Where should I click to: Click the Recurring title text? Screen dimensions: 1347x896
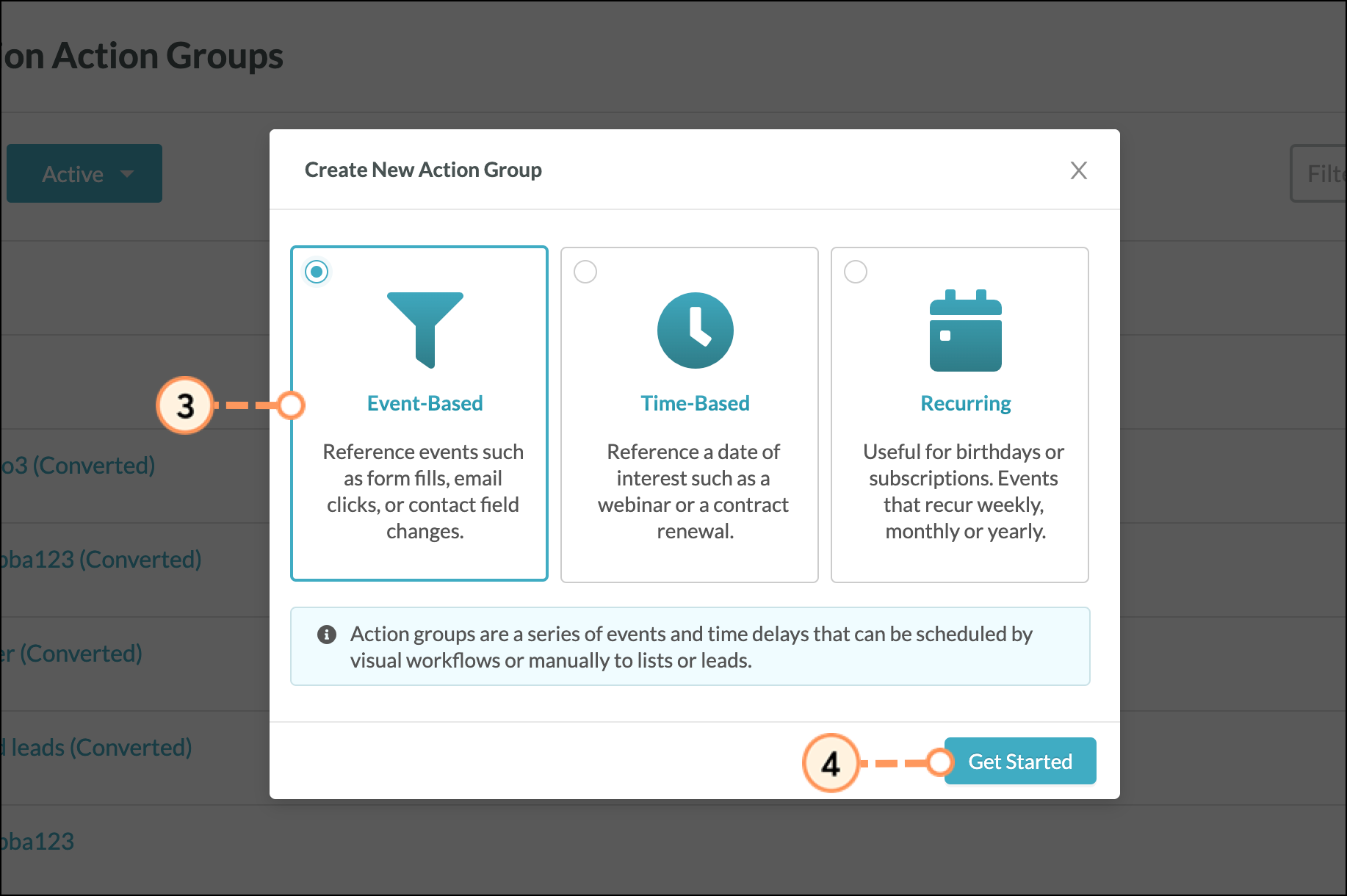[966, 403]
